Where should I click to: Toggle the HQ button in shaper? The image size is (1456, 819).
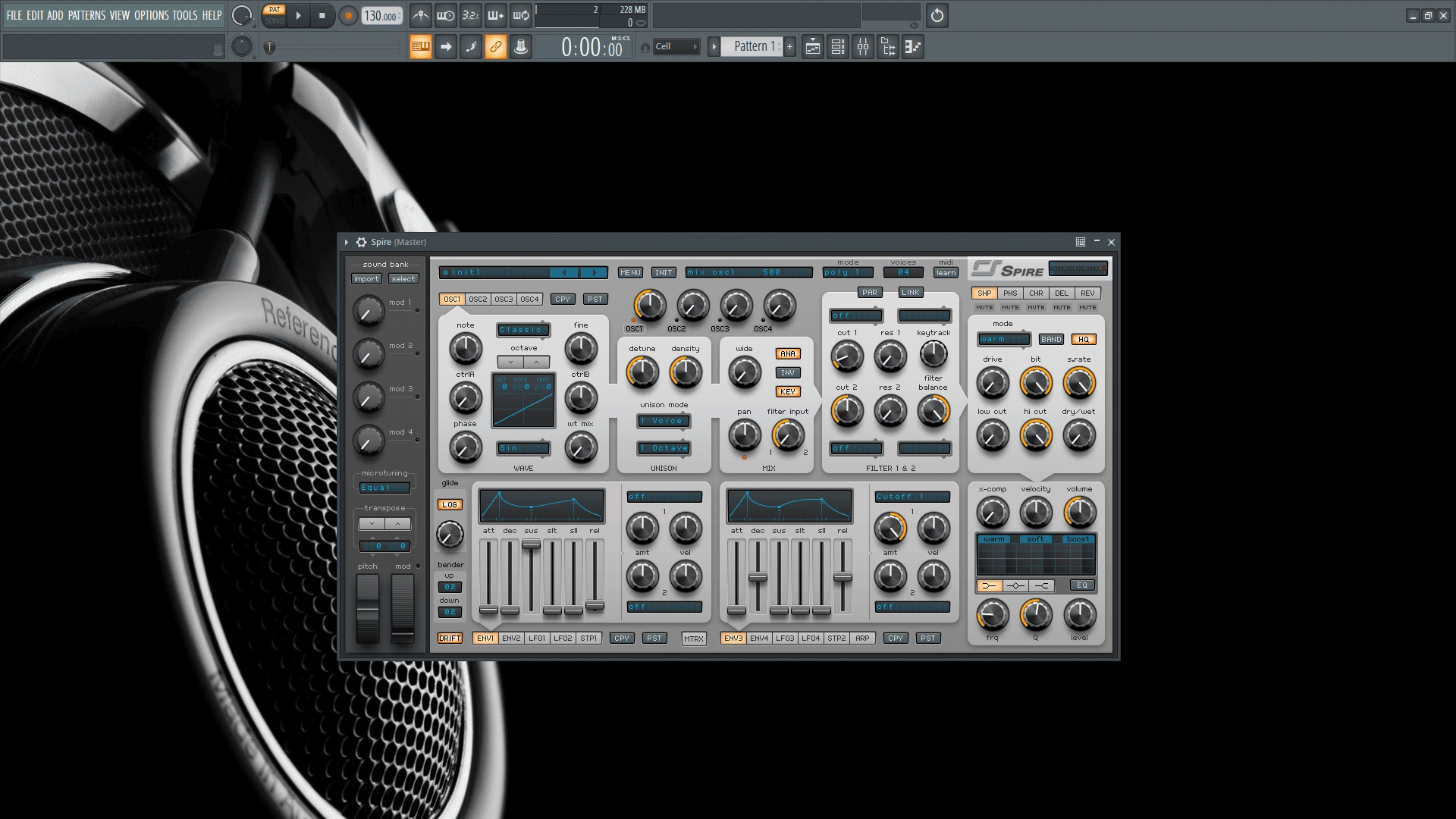click(x=1084, y=340)
